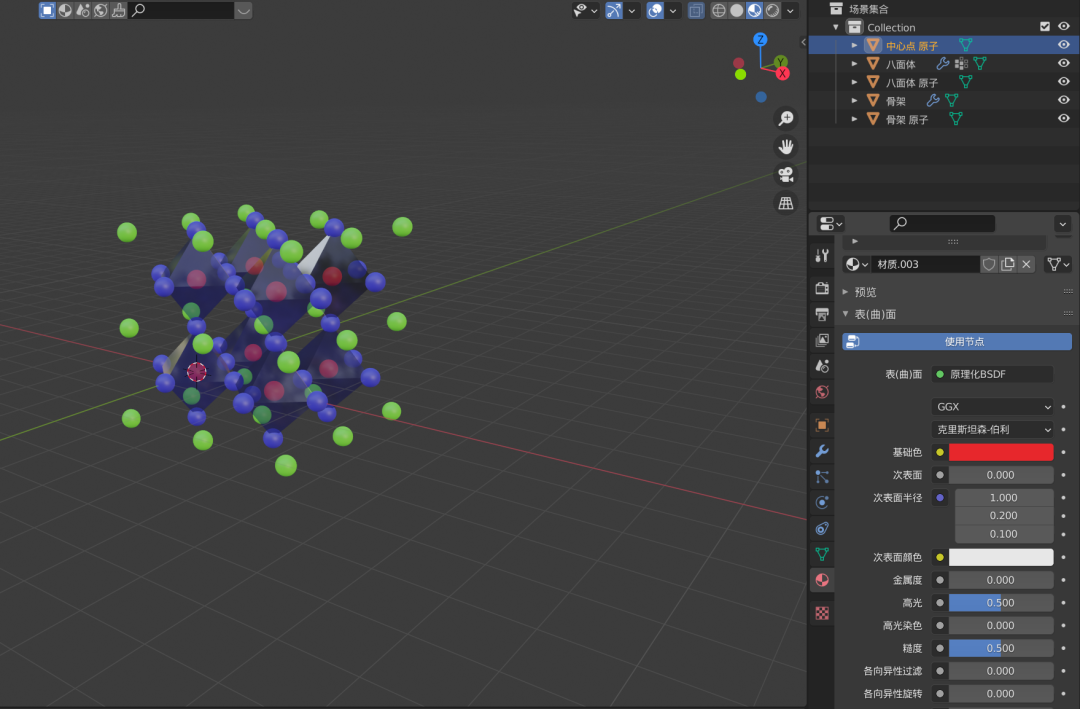Click the 糙度 slider showing 0.500

[1001, 648]
